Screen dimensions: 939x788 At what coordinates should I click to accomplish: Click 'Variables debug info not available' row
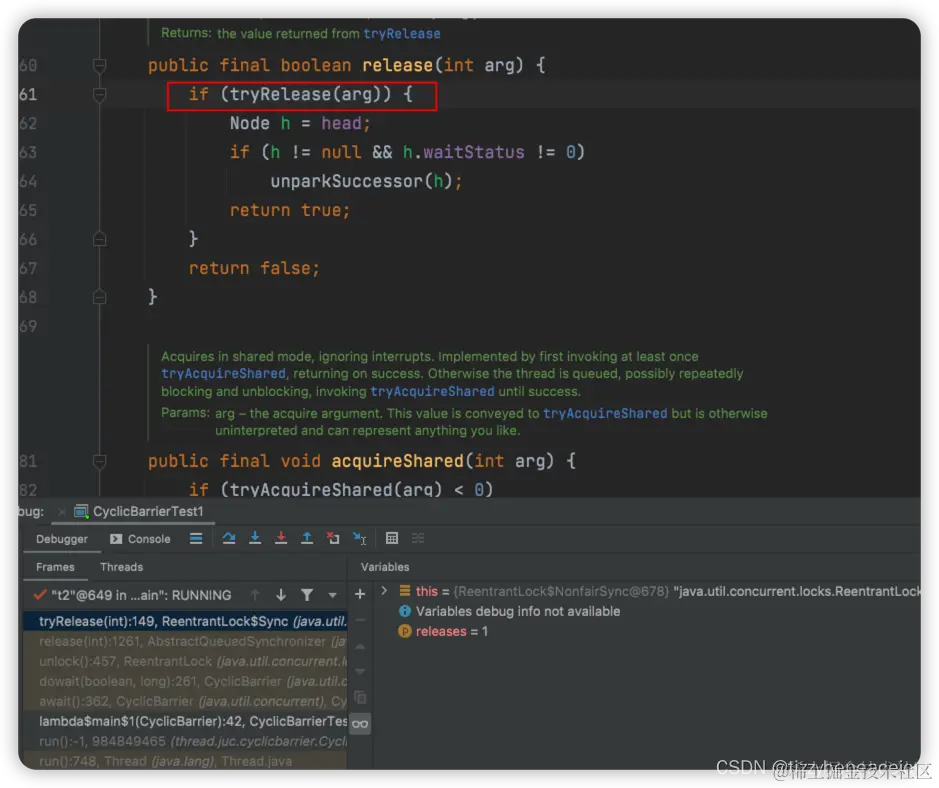(x=510, y=611)
